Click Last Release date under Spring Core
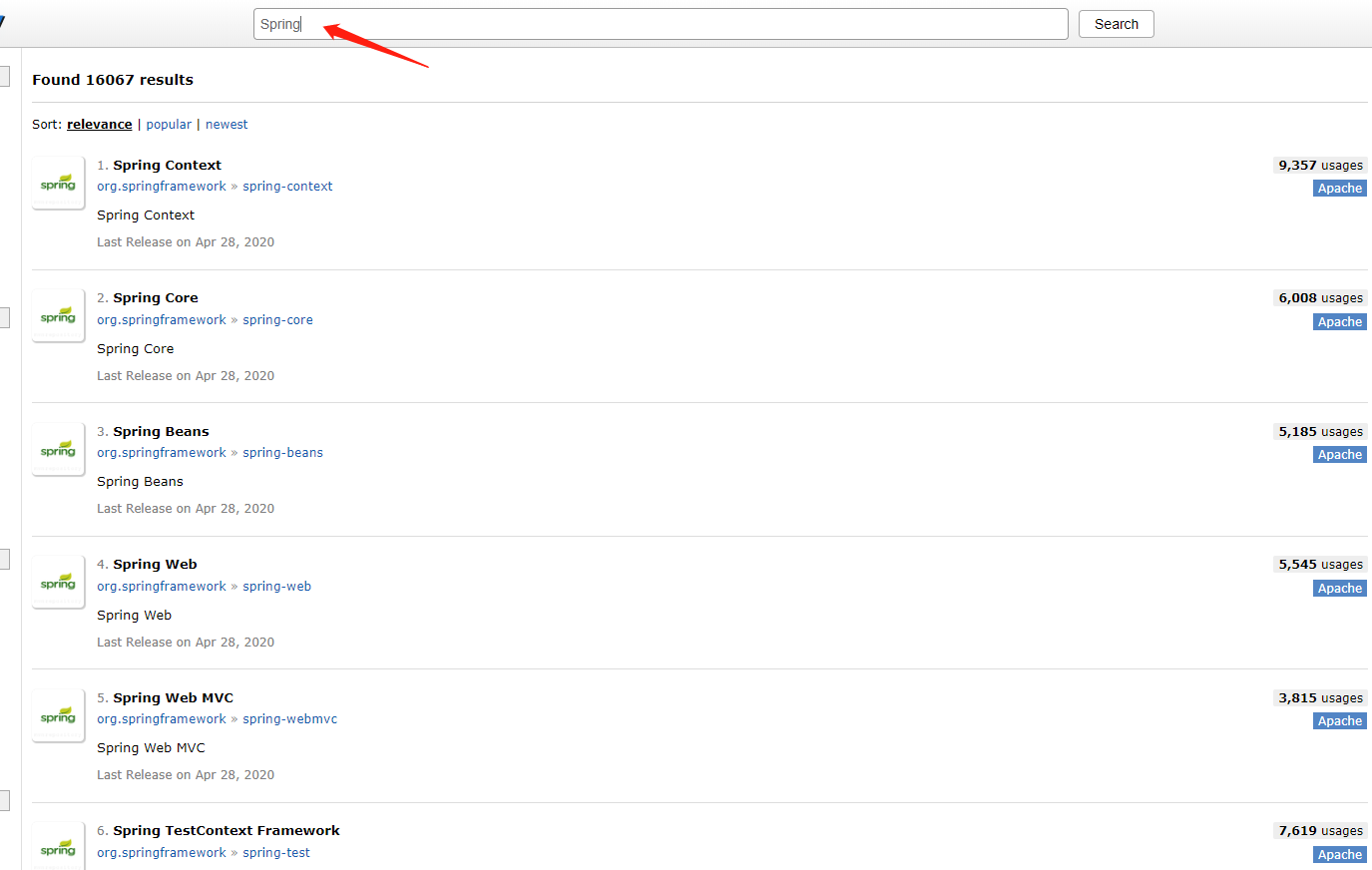This screenshot has width=1372, height=870. 186,376
